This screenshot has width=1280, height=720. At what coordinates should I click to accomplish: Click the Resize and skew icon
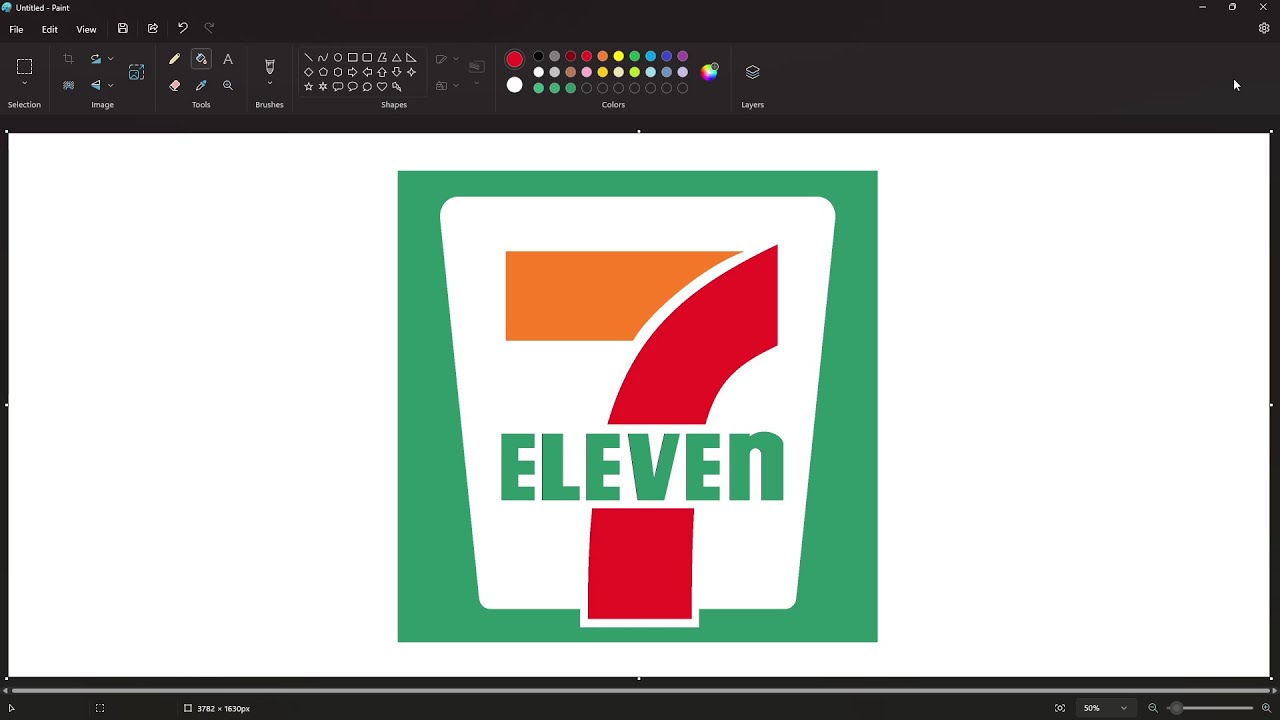point(137,72)
